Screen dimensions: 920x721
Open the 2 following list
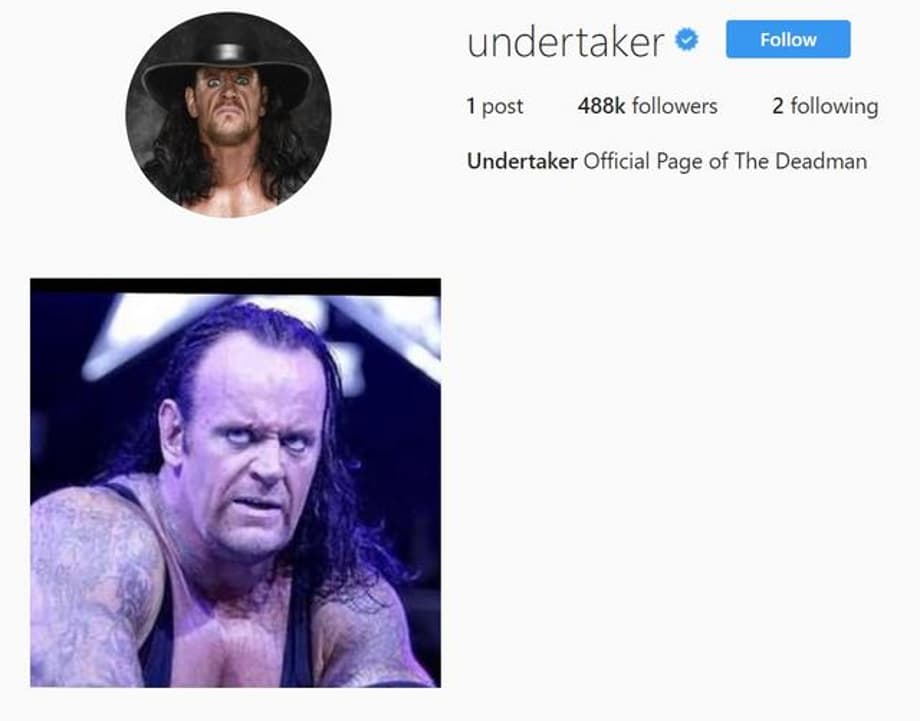(x=825, y=107)
